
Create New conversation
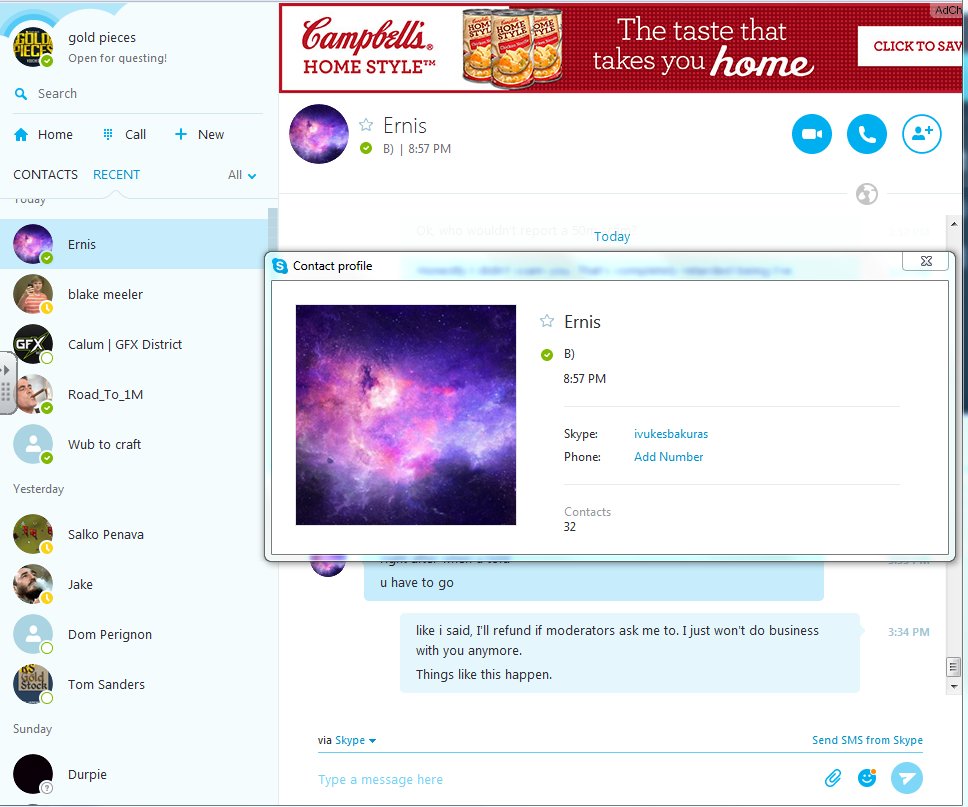click(x=199, y=135)
